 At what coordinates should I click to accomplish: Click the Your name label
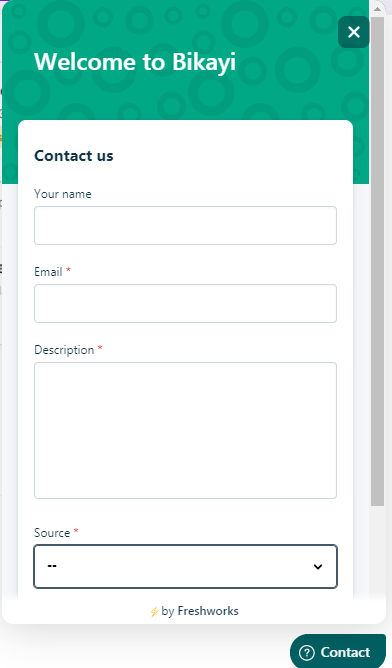(x=63, y=194)
